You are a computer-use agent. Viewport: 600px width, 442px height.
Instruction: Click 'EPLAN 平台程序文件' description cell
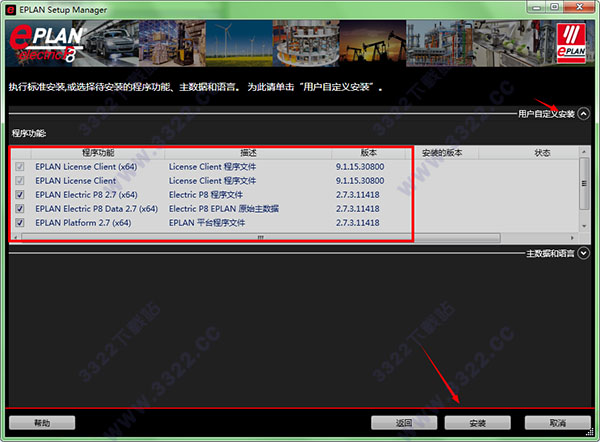click(x=207, y=223)
